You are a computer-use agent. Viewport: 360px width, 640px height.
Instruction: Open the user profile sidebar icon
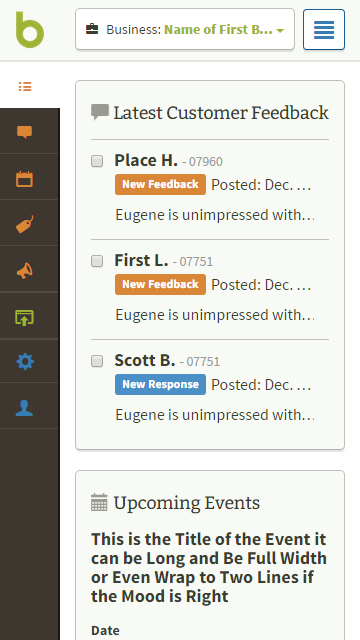24,407
